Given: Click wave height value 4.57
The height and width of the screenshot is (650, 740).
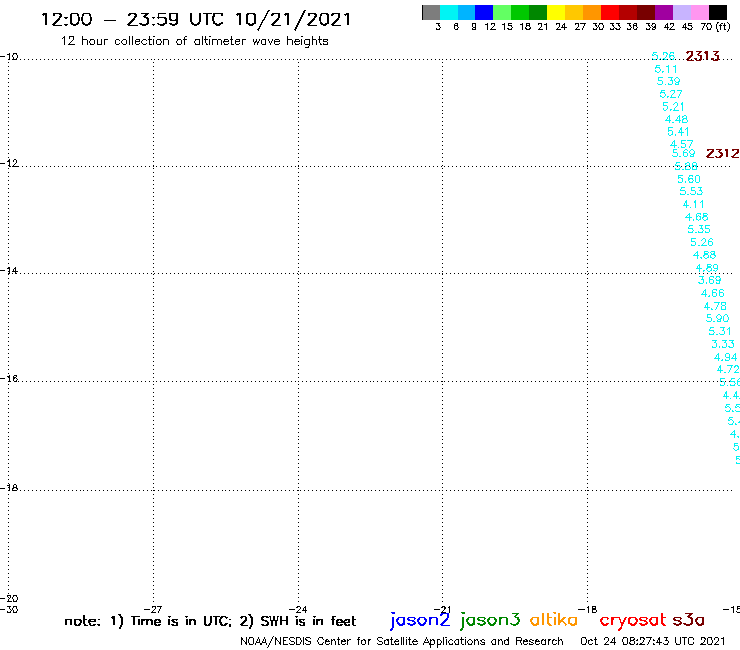Looking at the screenshot, I should (x=681, y=144).
